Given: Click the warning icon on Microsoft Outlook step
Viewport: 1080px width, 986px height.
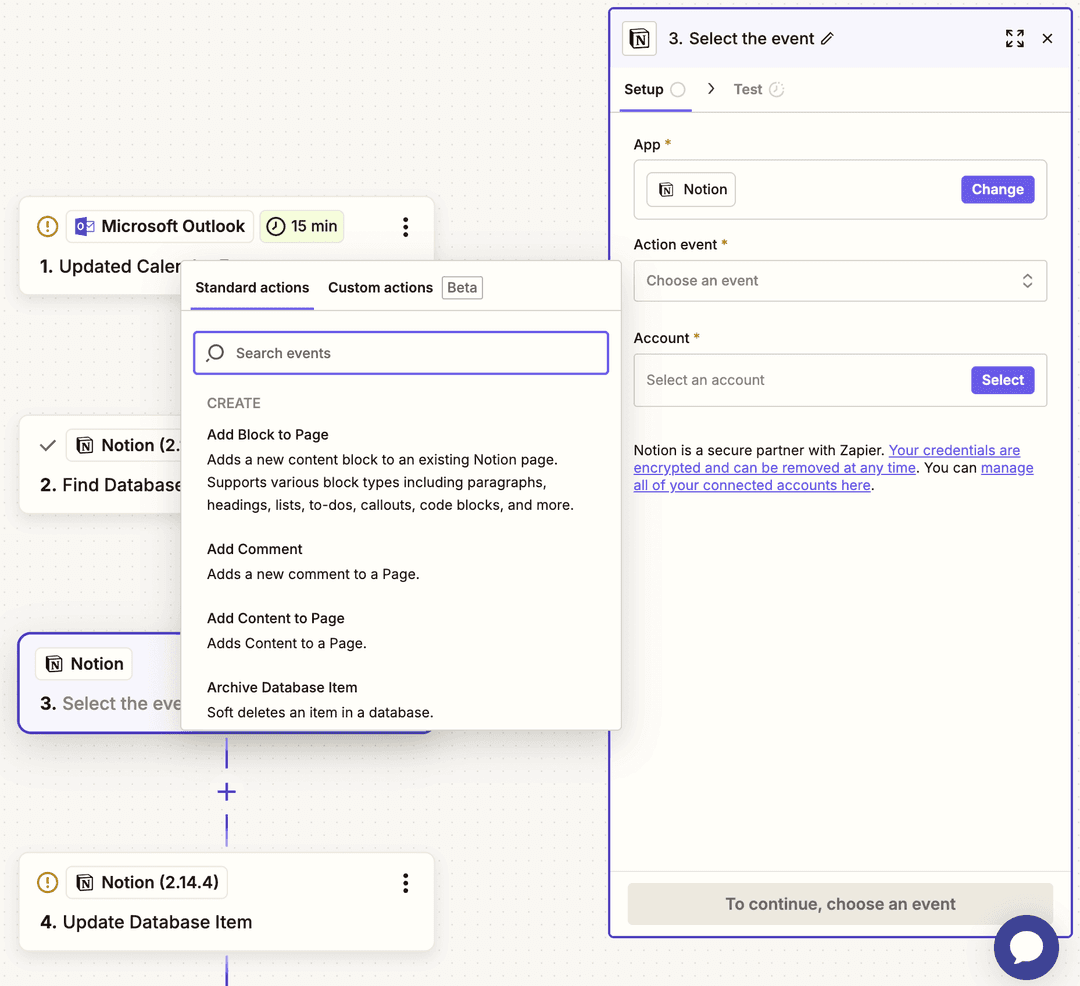Looking at the screenshot, I should 48,227.
